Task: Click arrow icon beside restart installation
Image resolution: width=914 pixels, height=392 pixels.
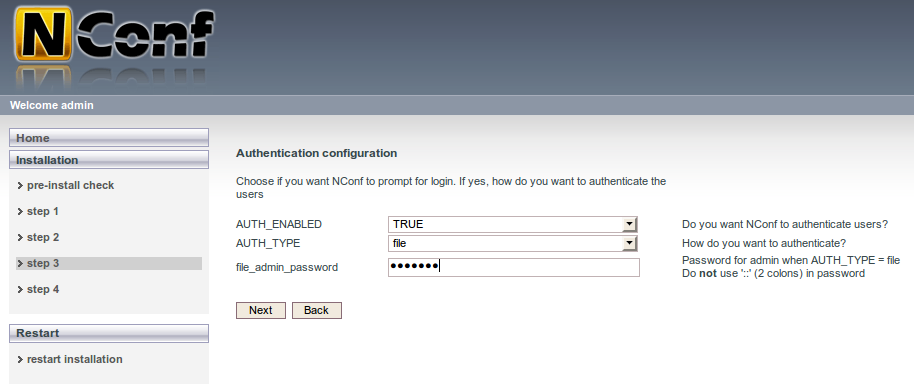Action: 20,359
